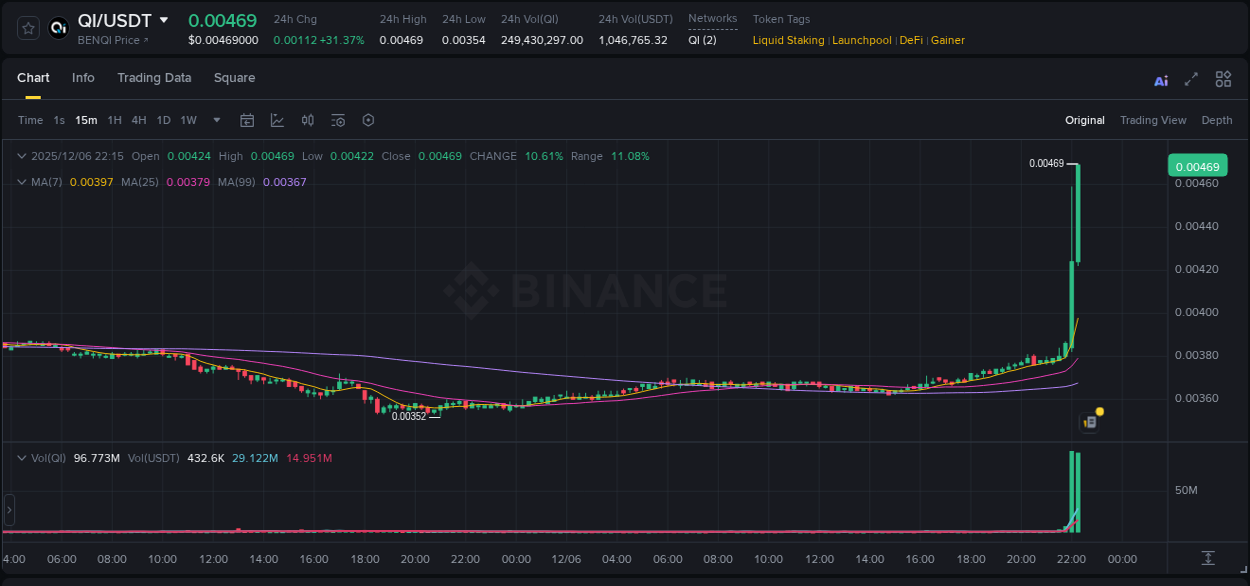Open the indicators list settings icon

click(338, 120)
